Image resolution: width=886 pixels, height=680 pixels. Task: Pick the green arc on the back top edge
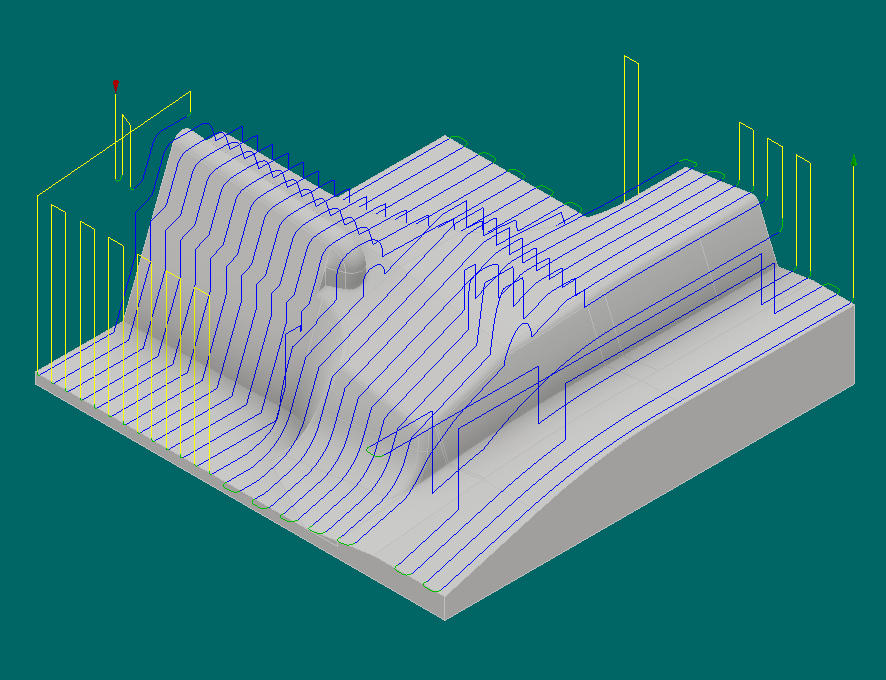click(x=460, y=138)
